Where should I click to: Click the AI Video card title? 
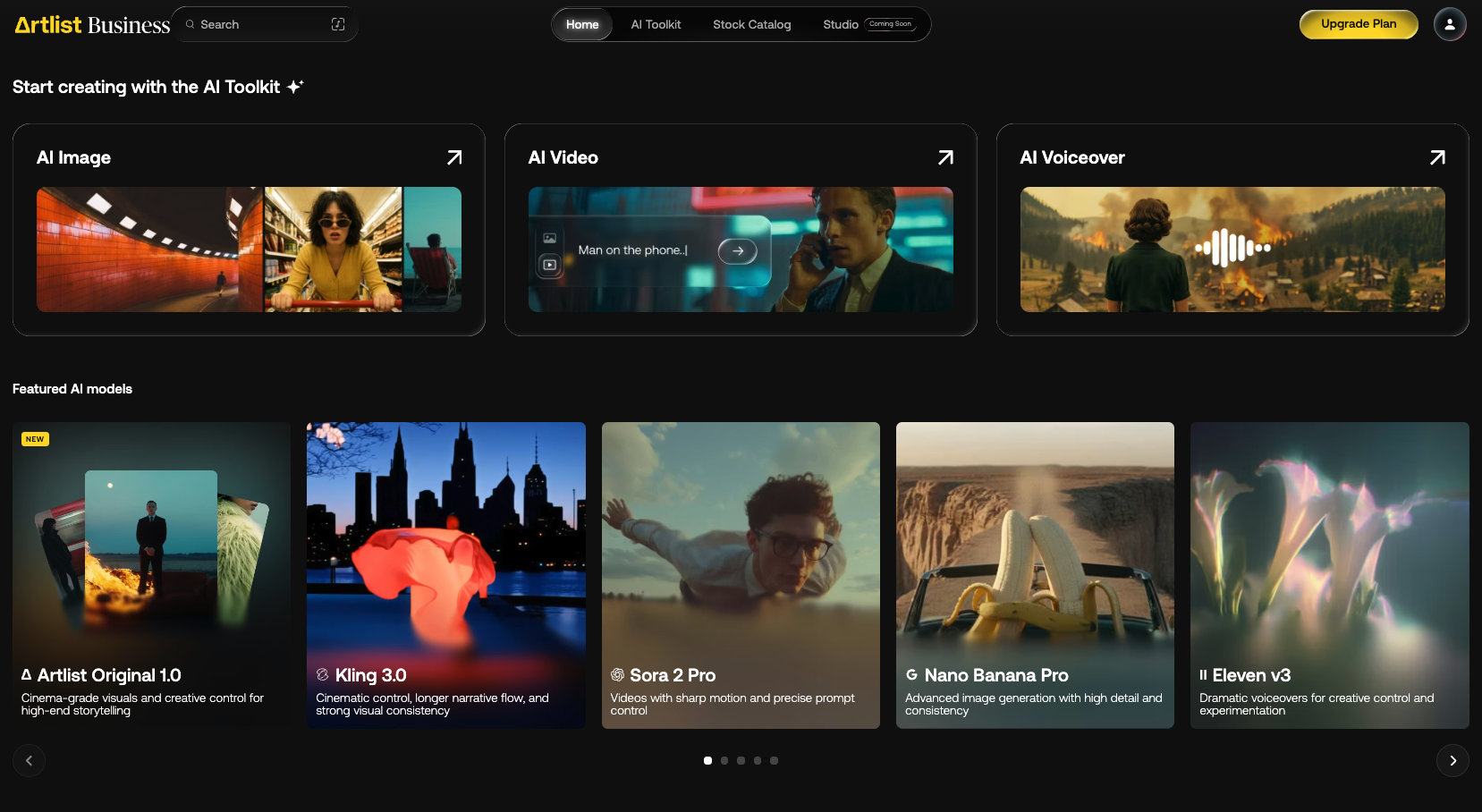click(x=563, y=157)
